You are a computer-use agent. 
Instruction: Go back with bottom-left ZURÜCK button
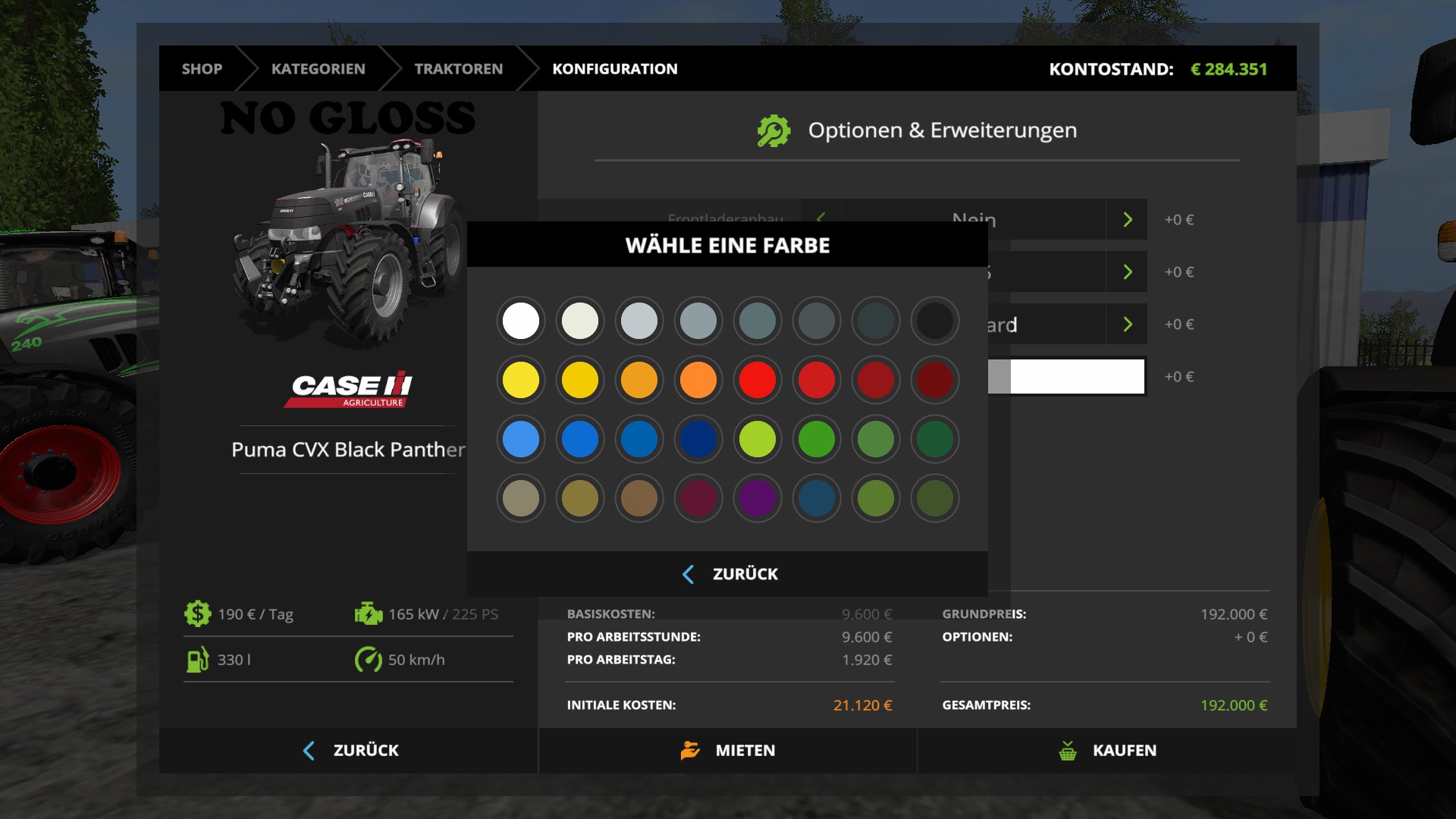[x=349, y=751]
